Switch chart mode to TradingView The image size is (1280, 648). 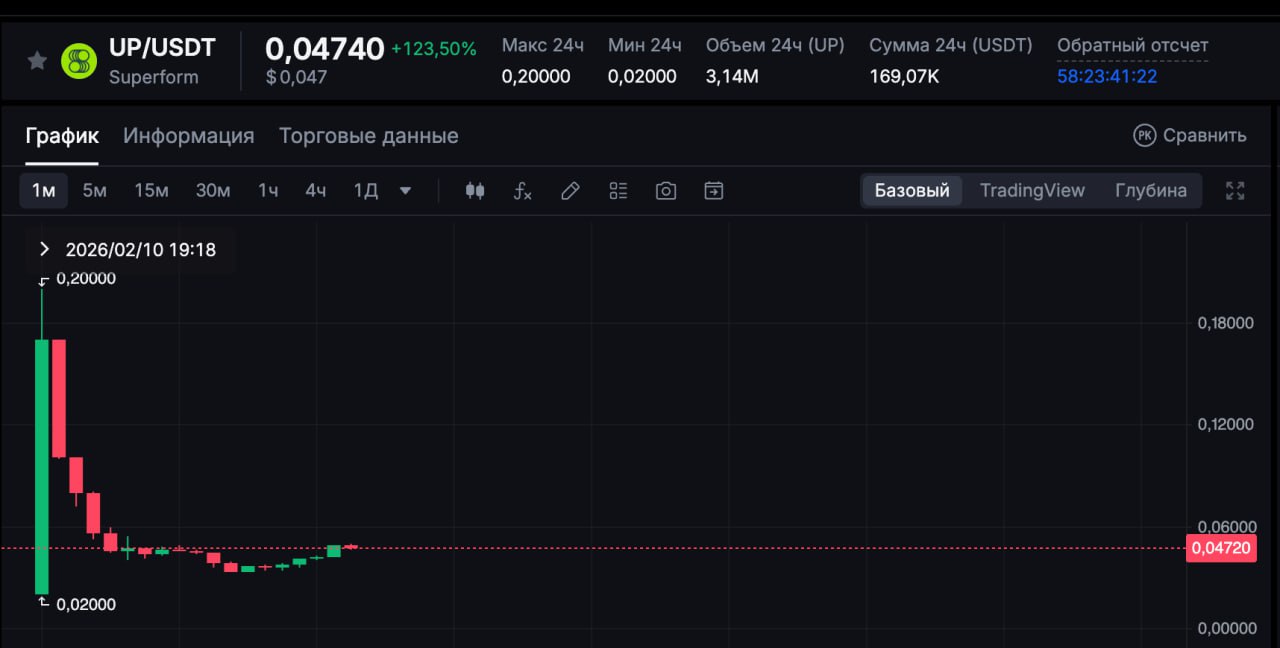tap(1032, 191)
